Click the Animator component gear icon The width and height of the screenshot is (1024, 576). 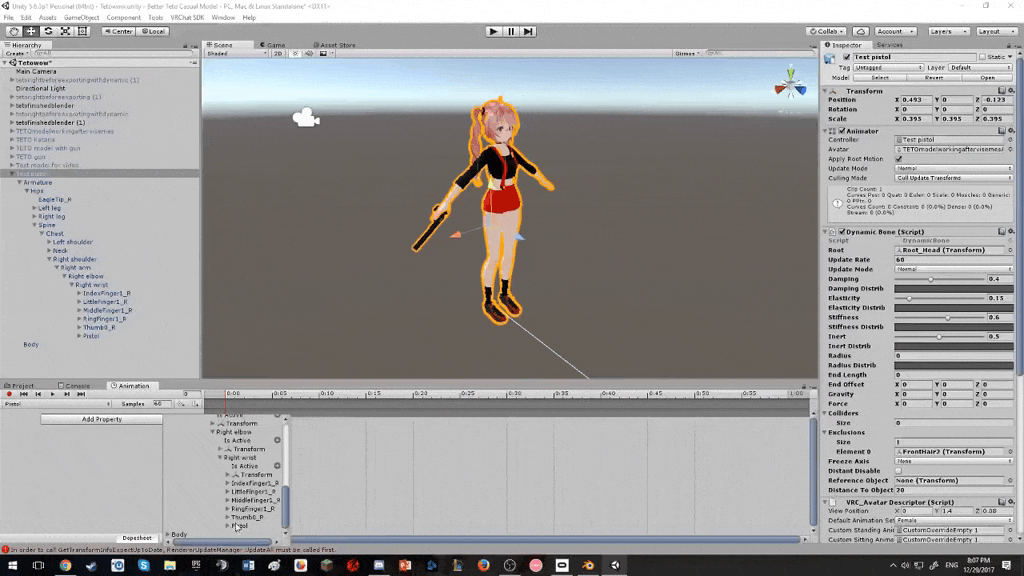point(1010,130)
